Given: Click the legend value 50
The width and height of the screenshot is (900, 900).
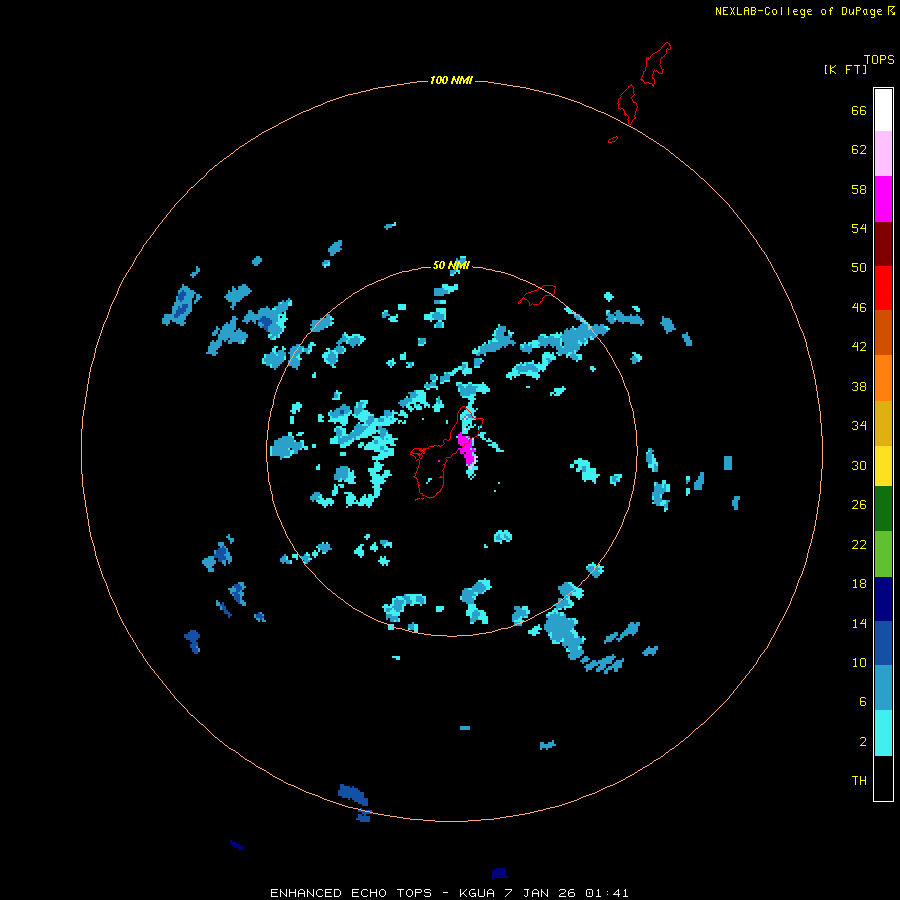Looking at the screenshot, I should (859, 268).
